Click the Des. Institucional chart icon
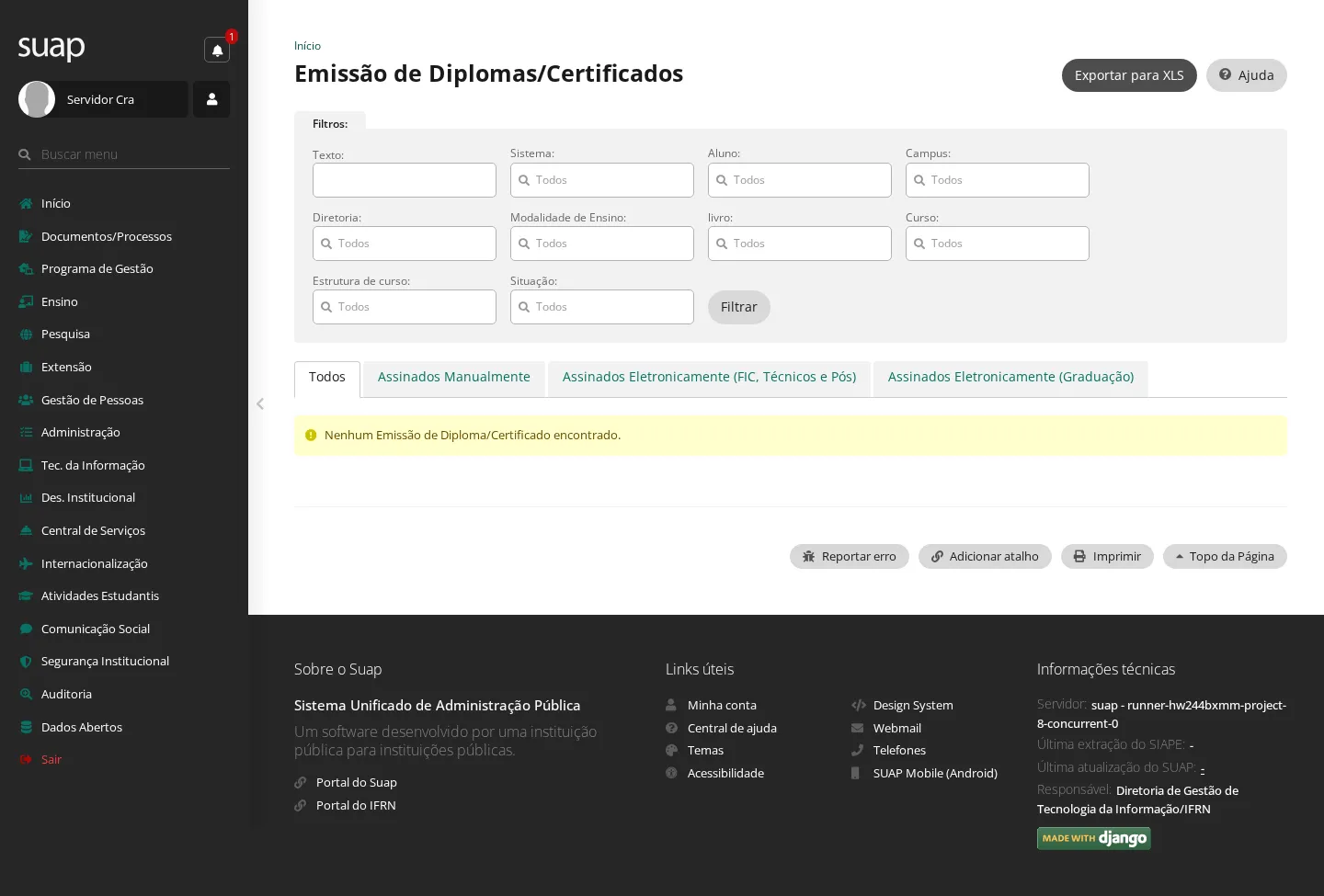Screen dimensions: 1324x896 pyautogui.click(x=26, y=497)
